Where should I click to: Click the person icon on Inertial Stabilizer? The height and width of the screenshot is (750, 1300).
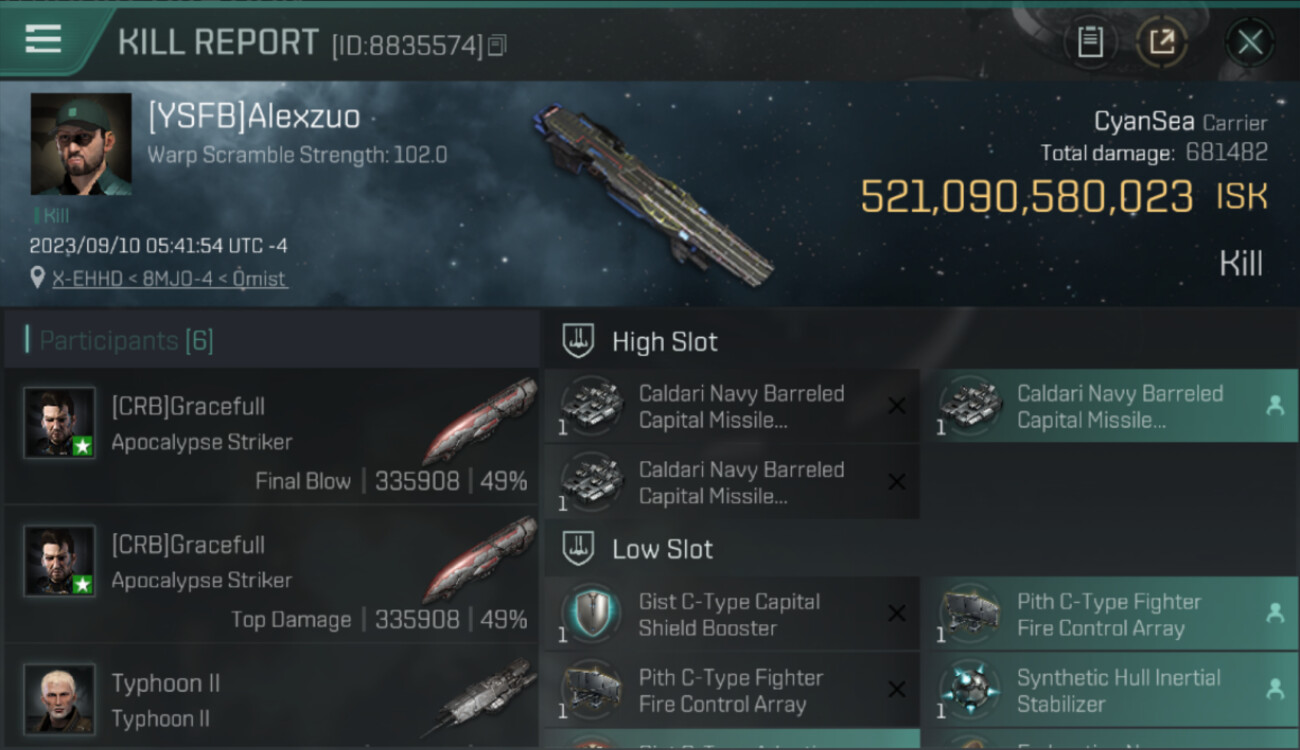pos(1275,689)
